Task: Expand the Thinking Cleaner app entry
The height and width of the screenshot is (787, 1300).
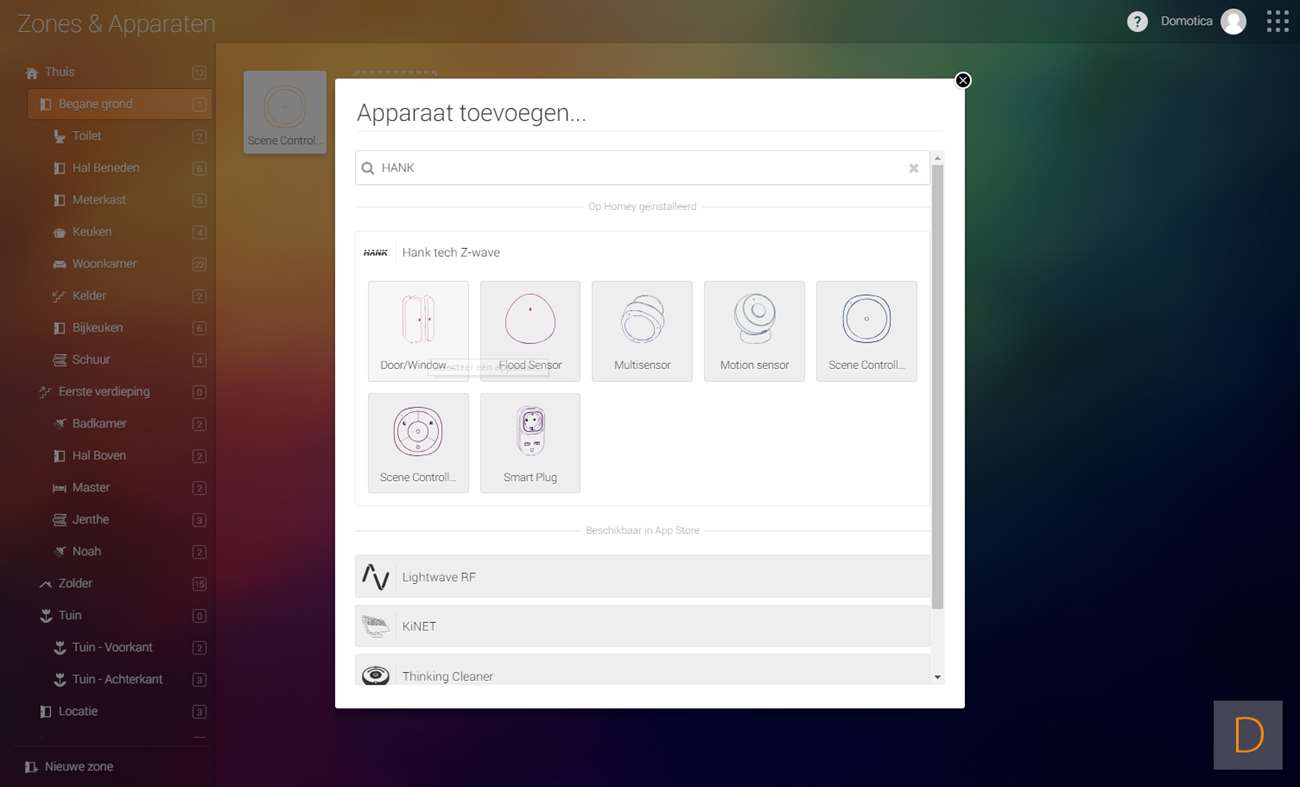Action: point(642,674)
